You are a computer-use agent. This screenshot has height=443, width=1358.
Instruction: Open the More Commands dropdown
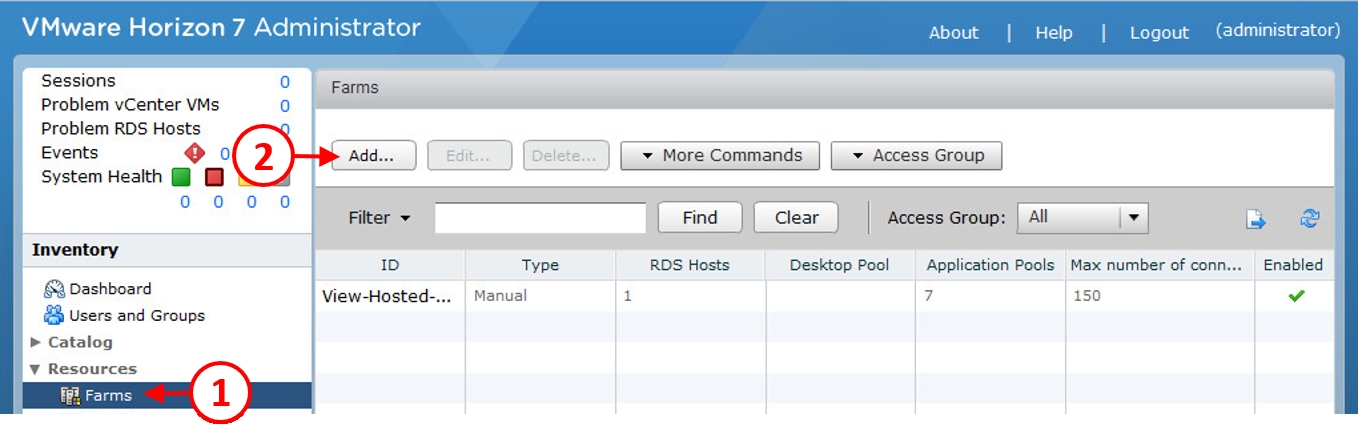click(x=720, y=156)
